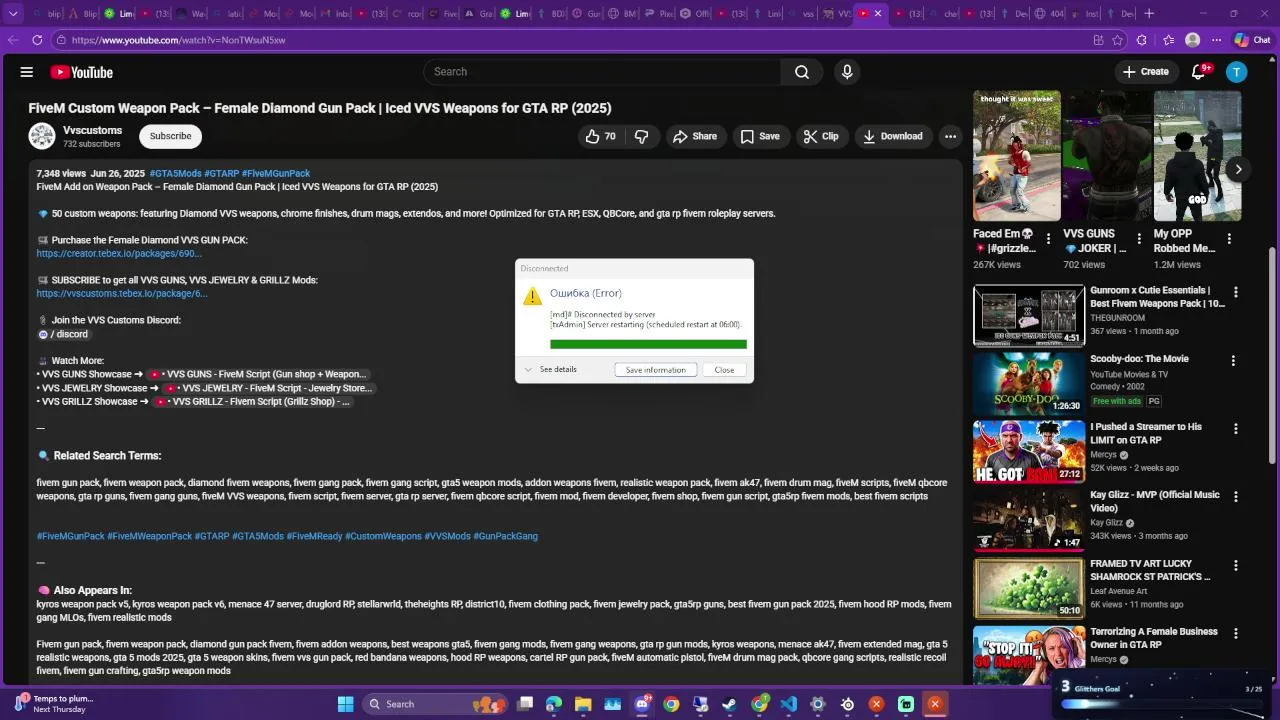1280x720 pixels.
Task: Click the #GTA5Mods hashtag near date
Action: [175, 173]
